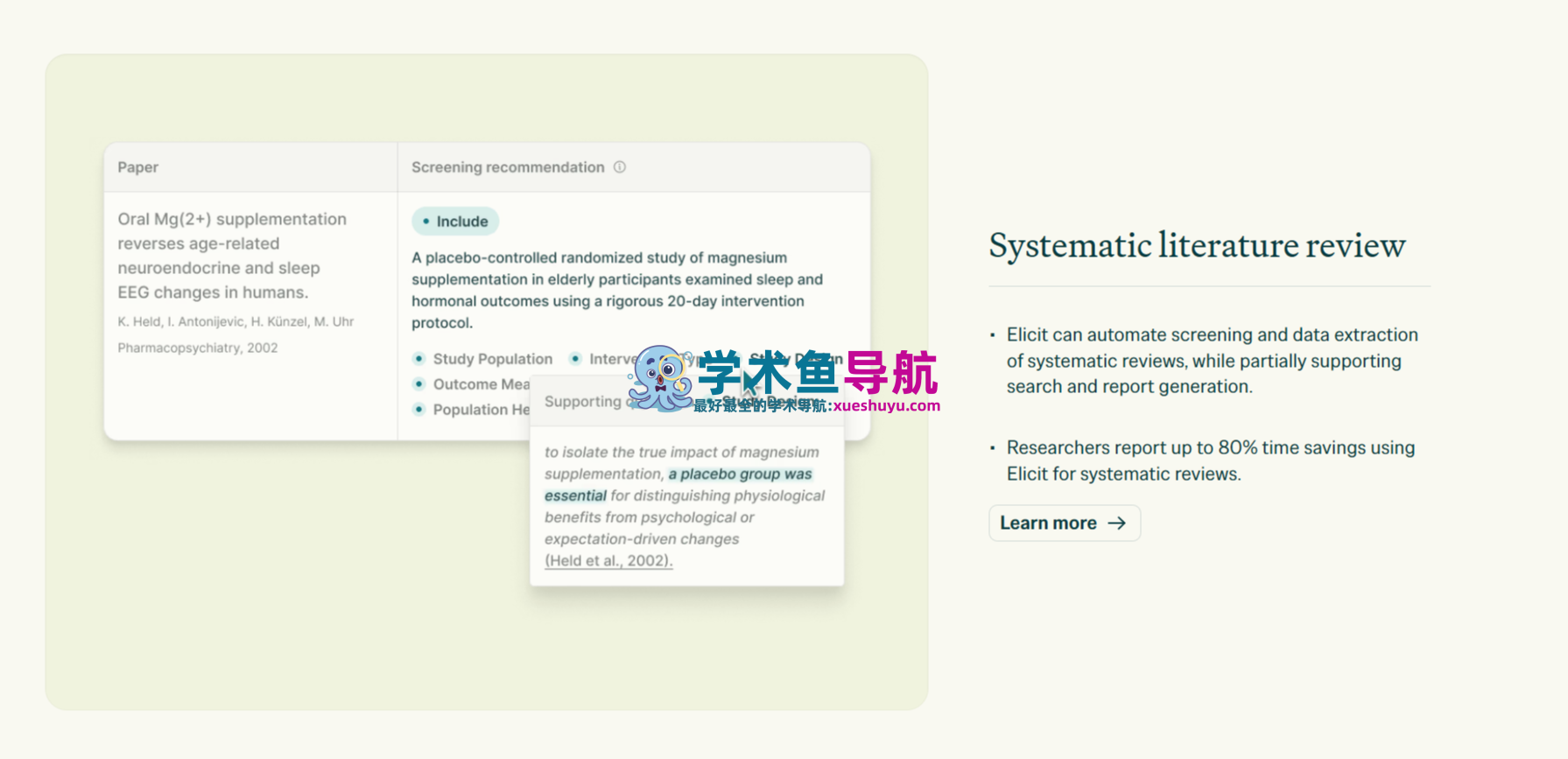Screen dimensions: 1568x759
Task: Select the Outcome Measure criterion bullet
Action: pyautogui.click(x=419, y=384)
